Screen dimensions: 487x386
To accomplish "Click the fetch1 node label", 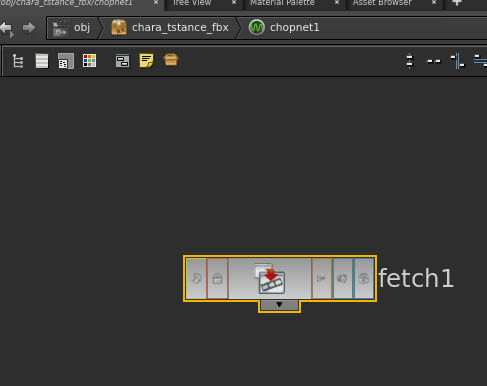I will (416, 278).
